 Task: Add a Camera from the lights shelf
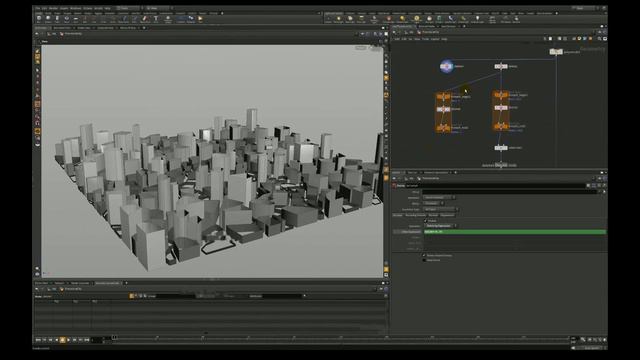point(328,19)
